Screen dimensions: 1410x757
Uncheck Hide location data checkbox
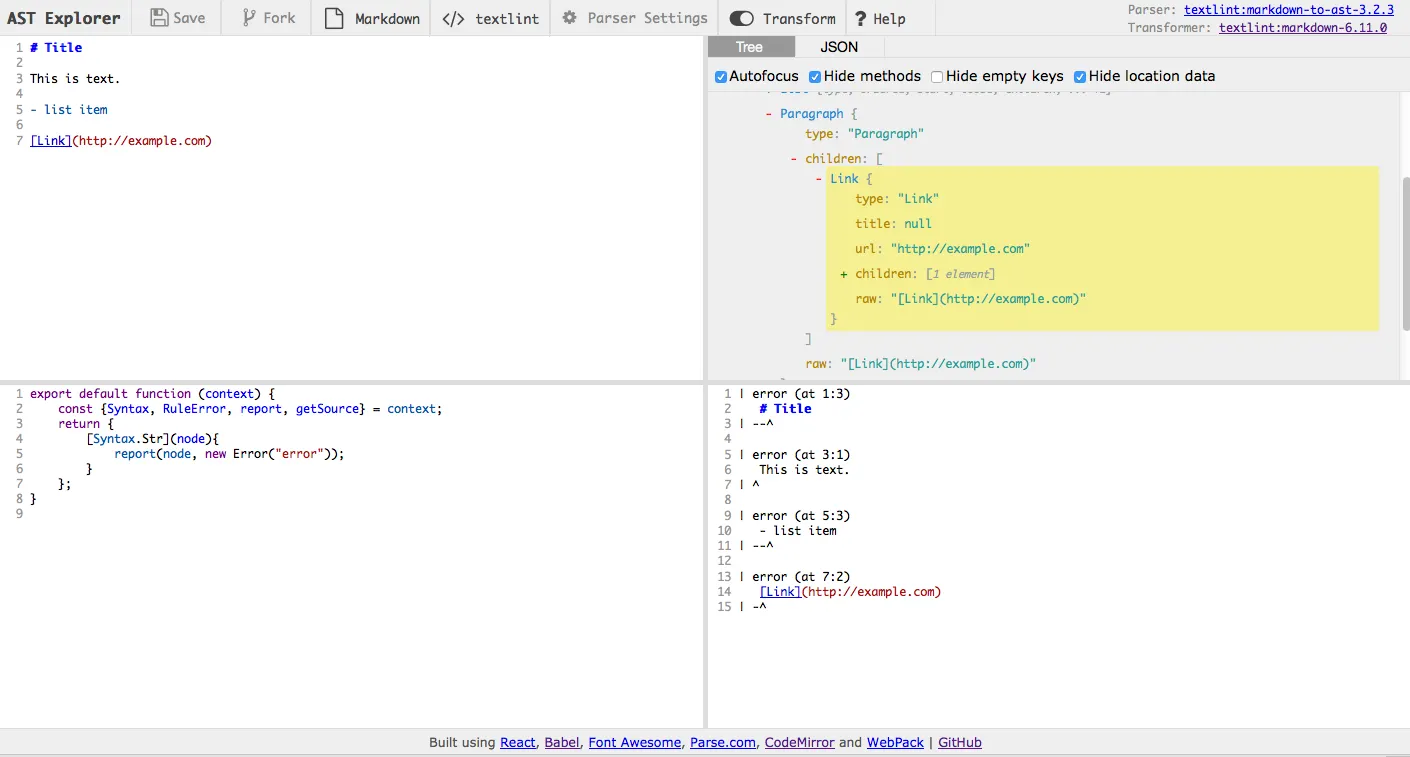point(1080,77)
